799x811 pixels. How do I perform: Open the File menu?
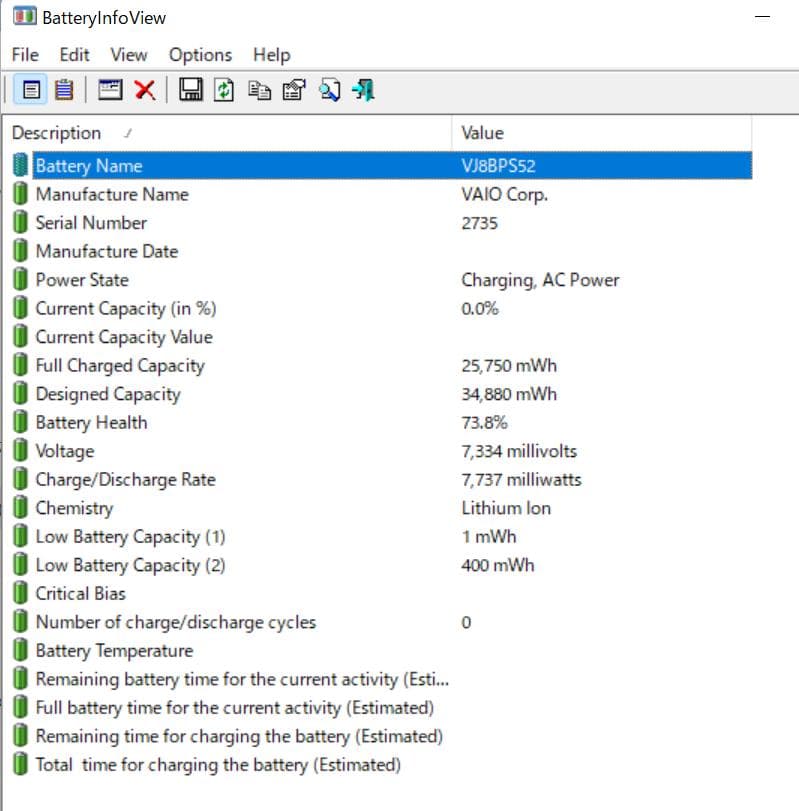tap(25, 55)
